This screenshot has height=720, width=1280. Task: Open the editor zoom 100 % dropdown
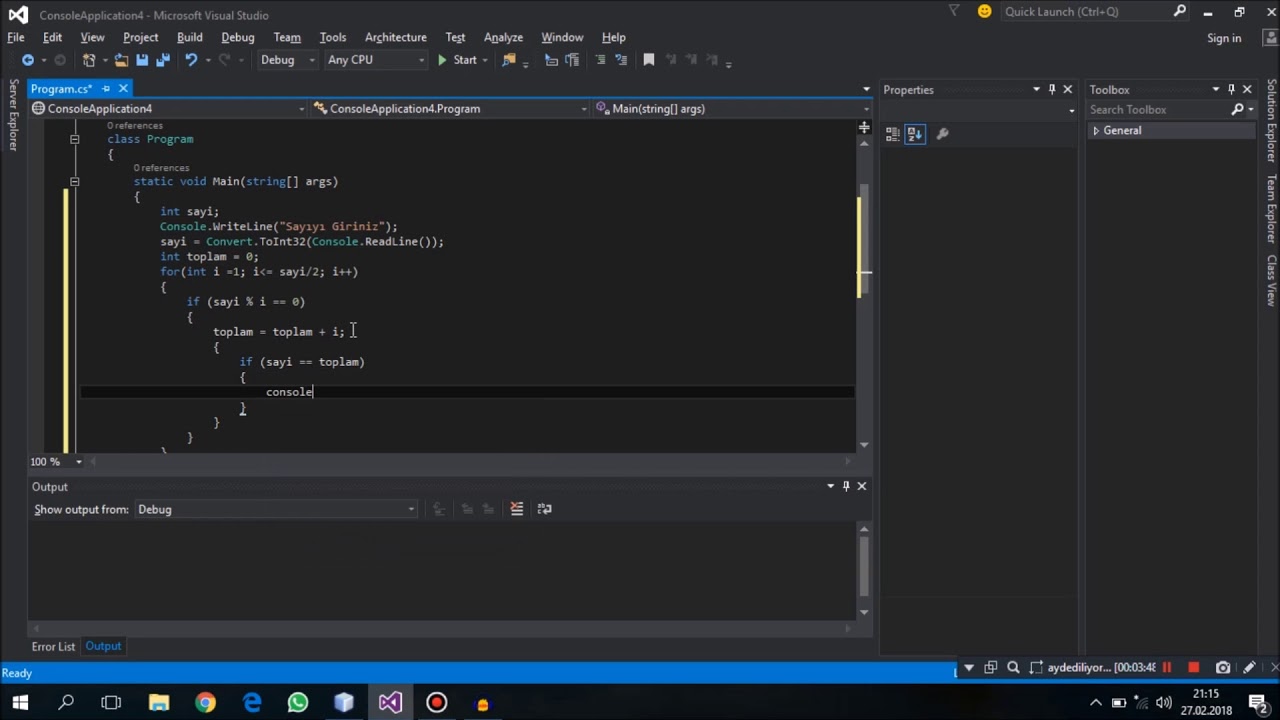click(x=79, y=462)
